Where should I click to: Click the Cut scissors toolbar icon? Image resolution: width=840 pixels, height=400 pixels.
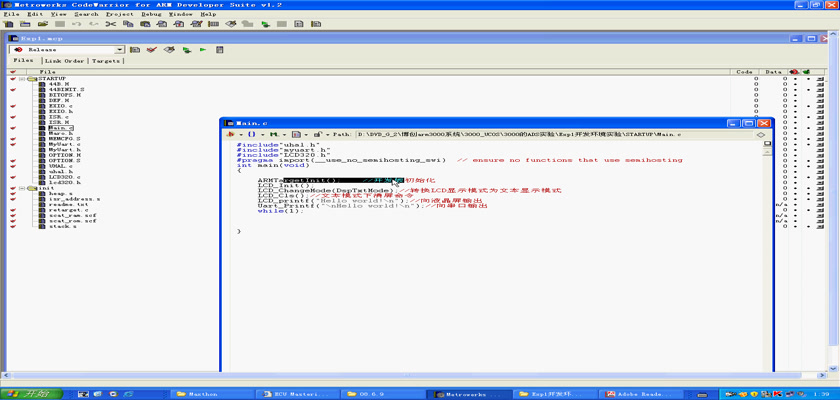click(110, 24)
